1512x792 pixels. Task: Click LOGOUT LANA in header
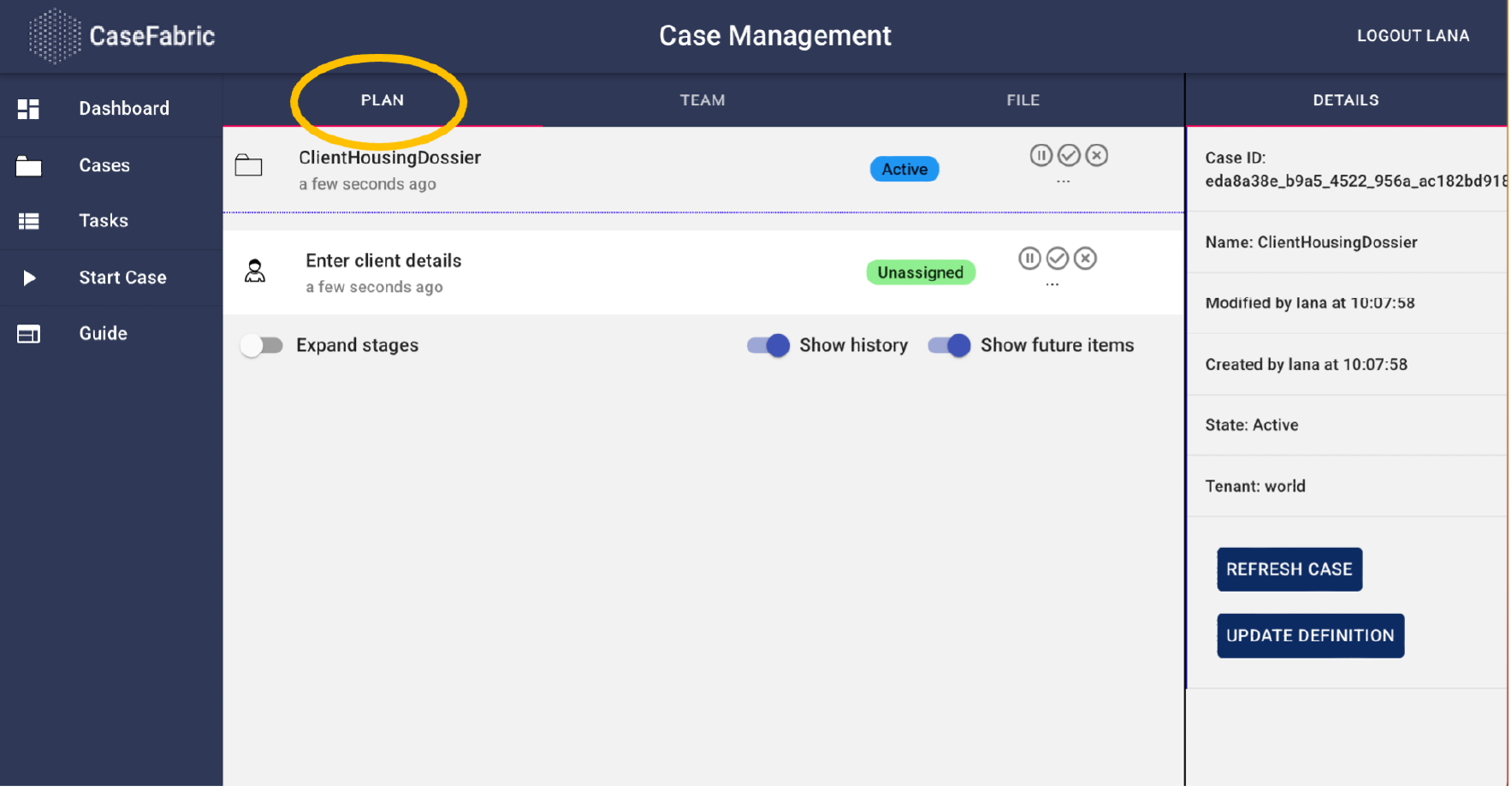pyautogui.click(x=1413, y=36)
